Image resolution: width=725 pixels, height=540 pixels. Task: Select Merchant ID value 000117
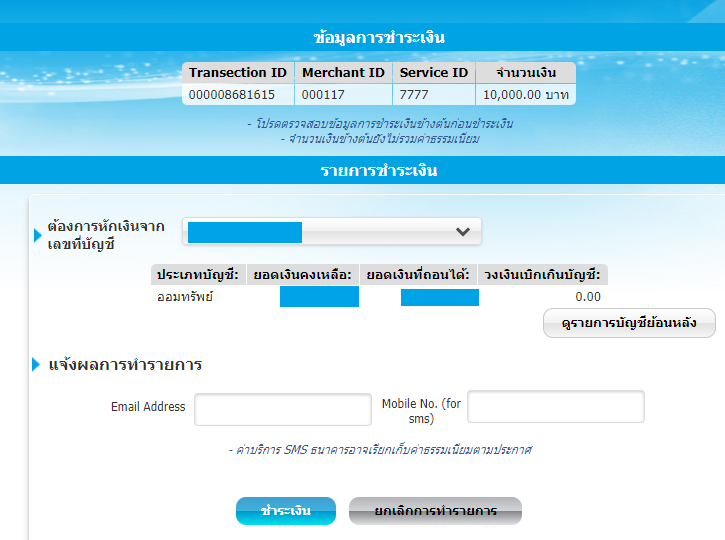tap(323, 95)
